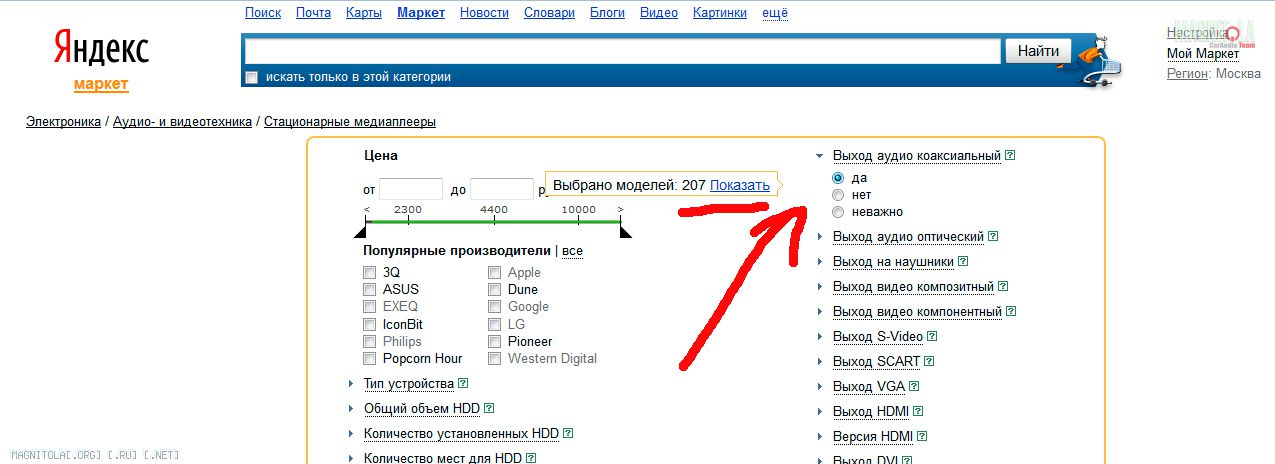Tick the IconBit manufacturer checkbox
Image resolution: width=1275 pixels, height=464 pixels.
[370, 324]
